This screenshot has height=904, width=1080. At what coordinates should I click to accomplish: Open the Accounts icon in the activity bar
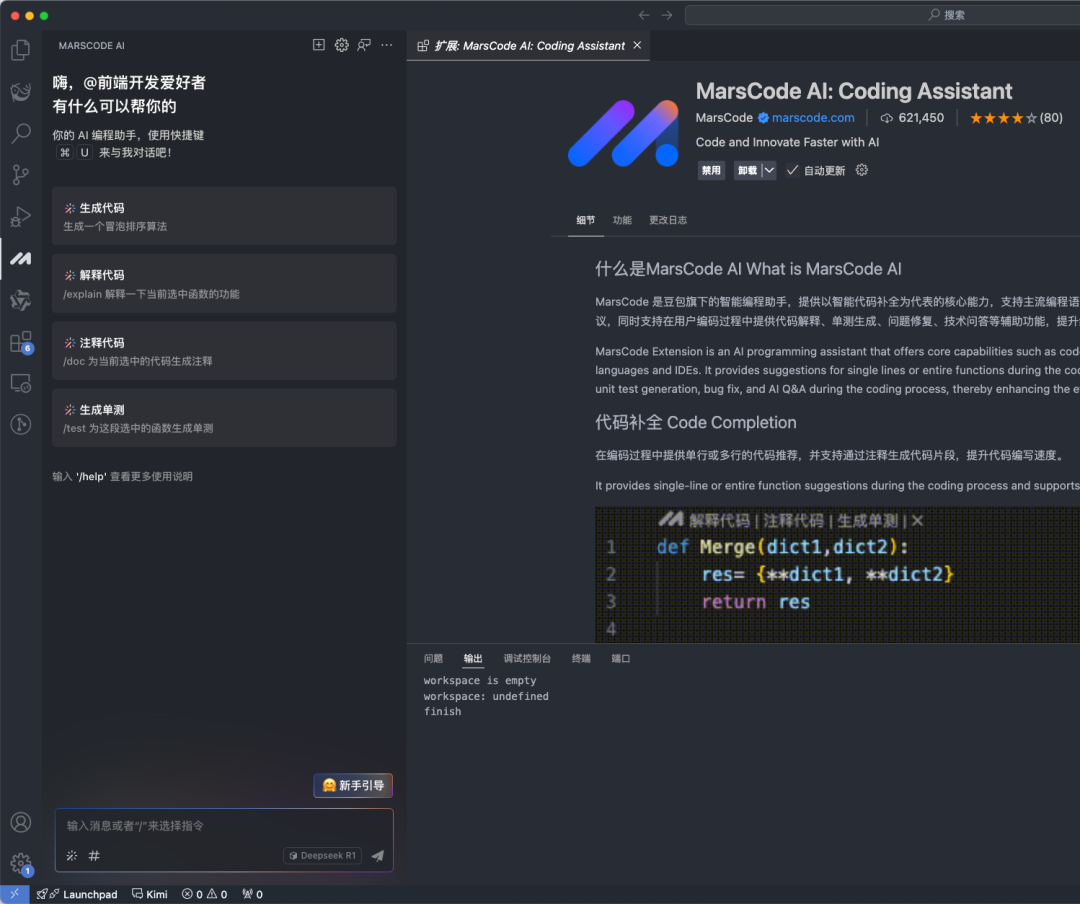(x=21, y=822)
